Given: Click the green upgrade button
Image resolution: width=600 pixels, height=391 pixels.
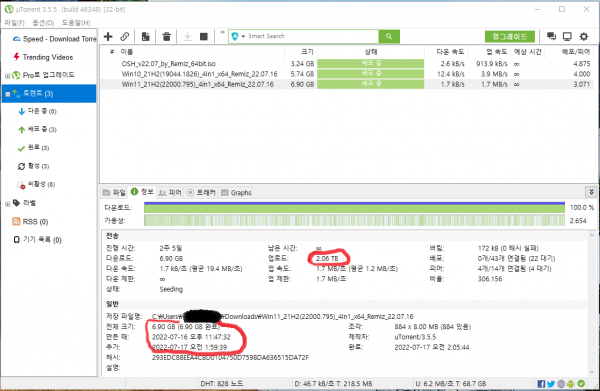Looking at the screenshot, I should (509, 36).
